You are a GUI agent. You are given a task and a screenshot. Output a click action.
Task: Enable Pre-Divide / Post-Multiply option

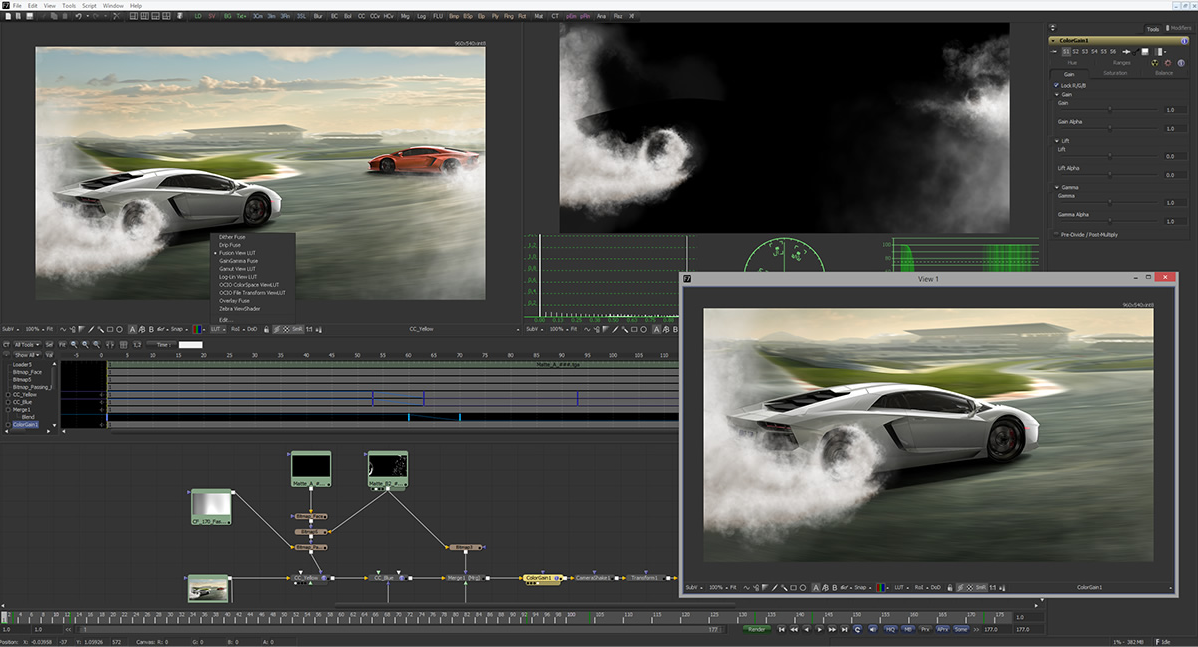[x=1056, y=233]
